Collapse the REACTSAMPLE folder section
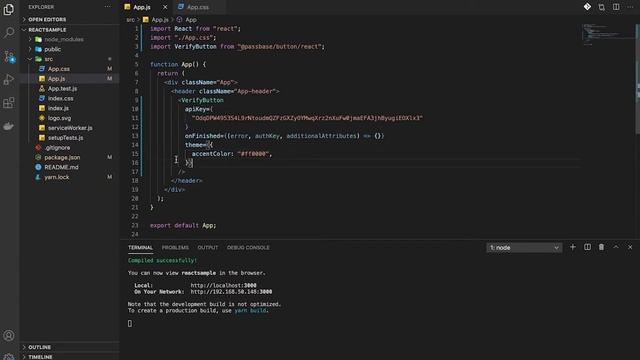 tap(69, 29)
